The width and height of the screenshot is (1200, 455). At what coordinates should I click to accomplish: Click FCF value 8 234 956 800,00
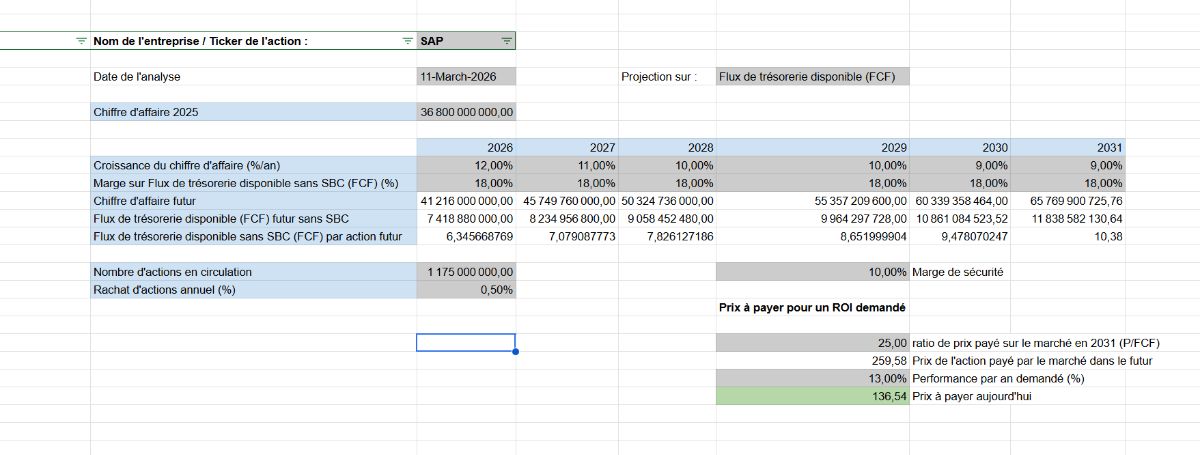567,219
